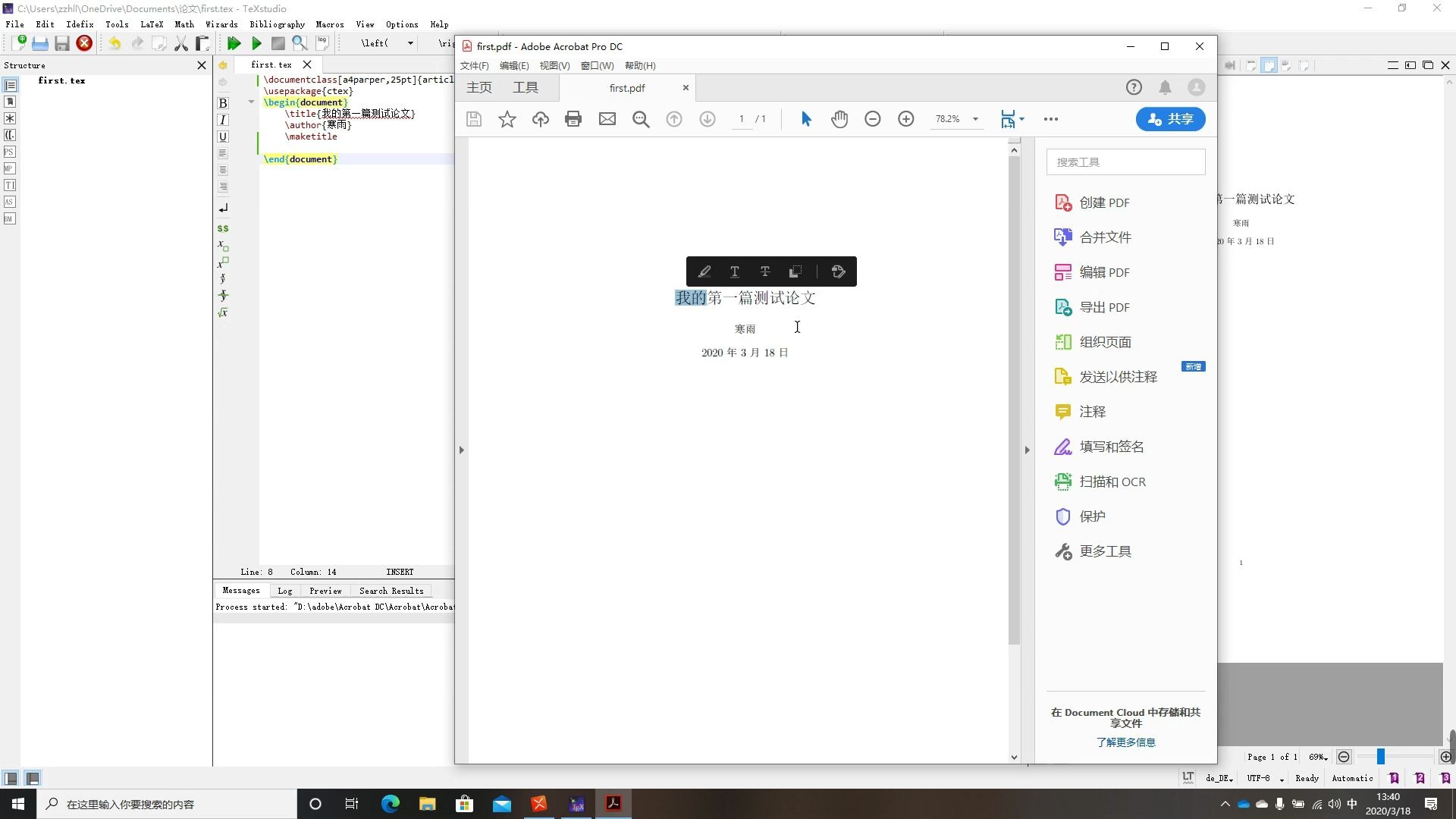Click 了解更多信息 link

point(1125,742)
